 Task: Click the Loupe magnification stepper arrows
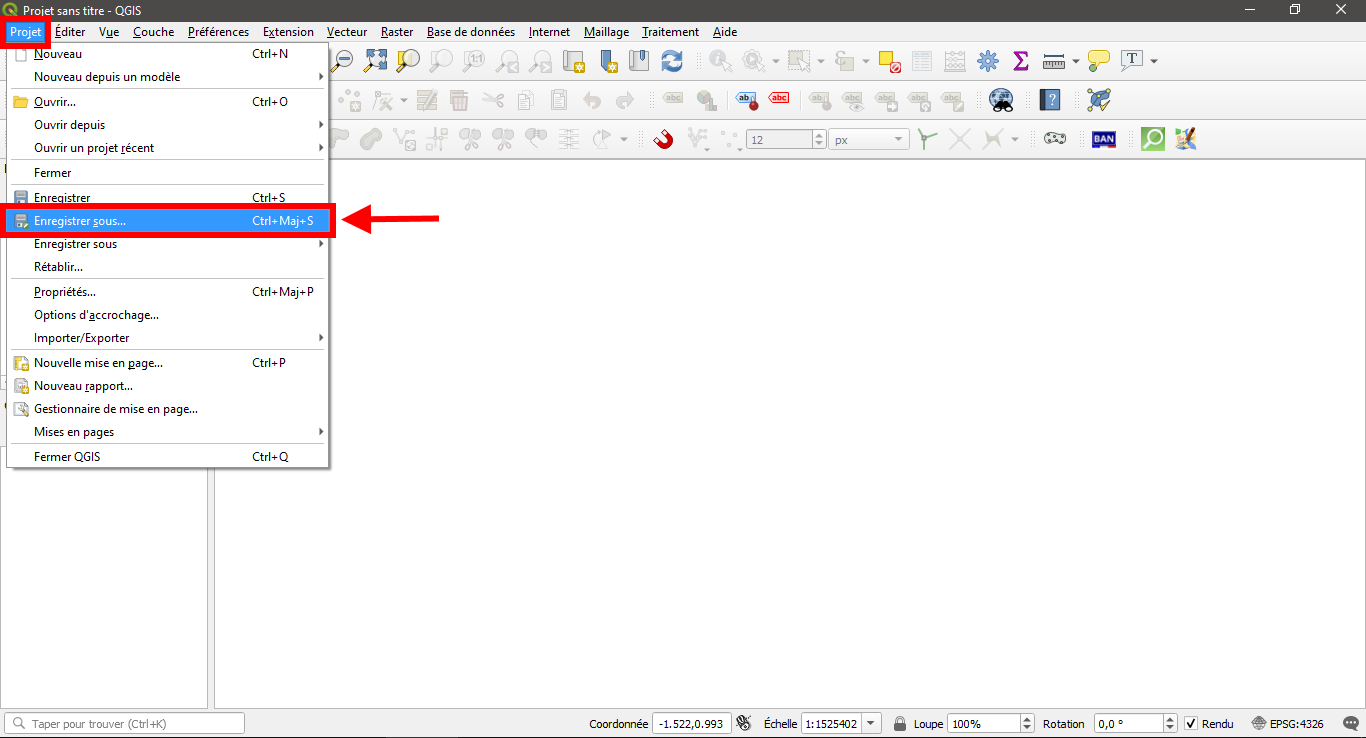(x=1027, y=723)
